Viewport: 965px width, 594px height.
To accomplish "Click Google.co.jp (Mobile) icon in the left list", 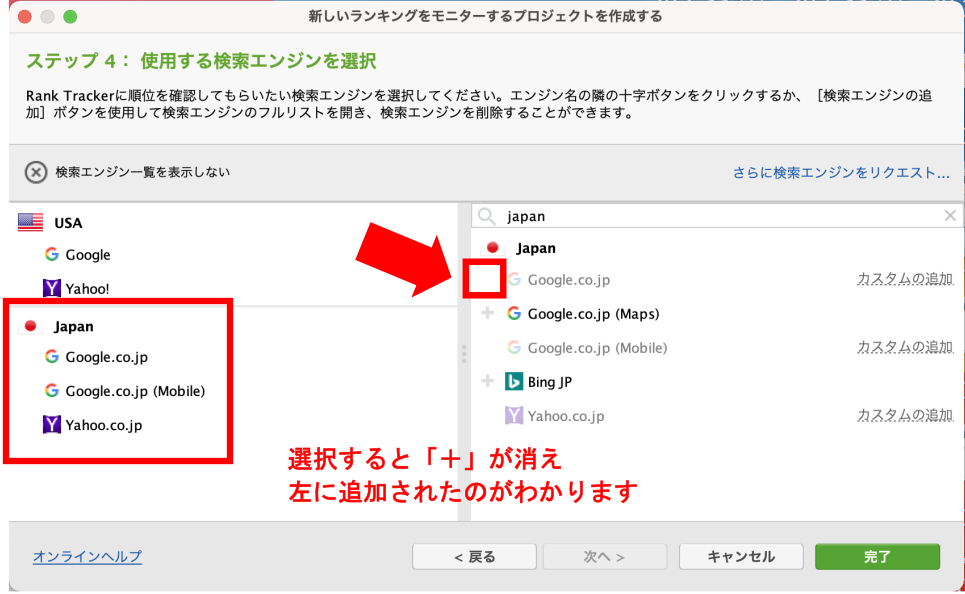I will click(x=52, y=390).
